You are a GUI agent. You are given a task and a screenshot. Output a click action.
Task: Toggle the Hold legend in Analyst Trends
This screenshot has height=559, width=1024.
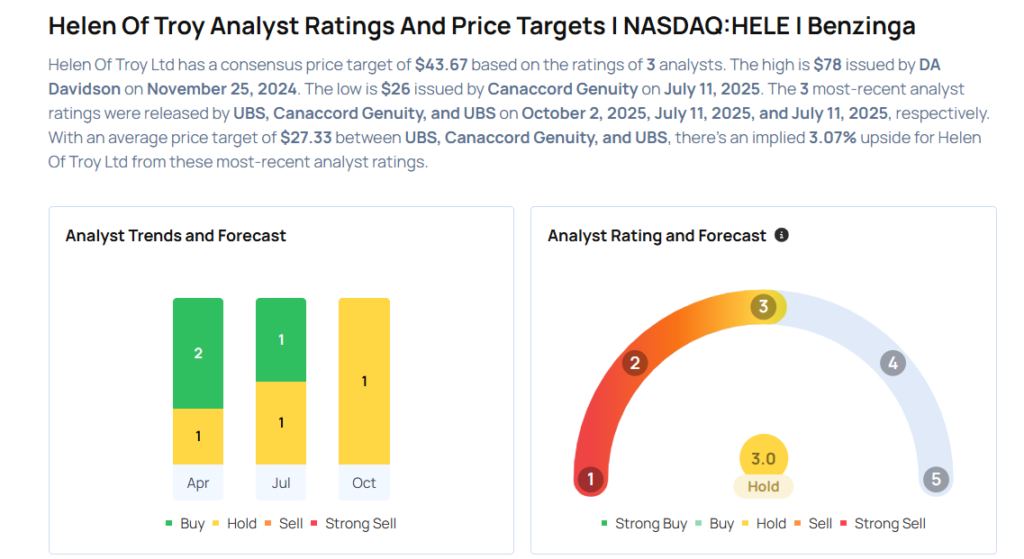(234, 523)
